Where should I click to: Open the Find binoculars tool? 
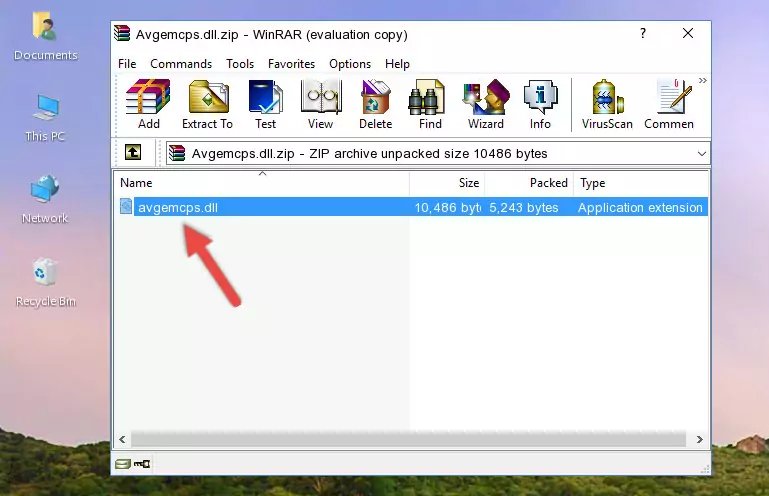pos(430,104)
